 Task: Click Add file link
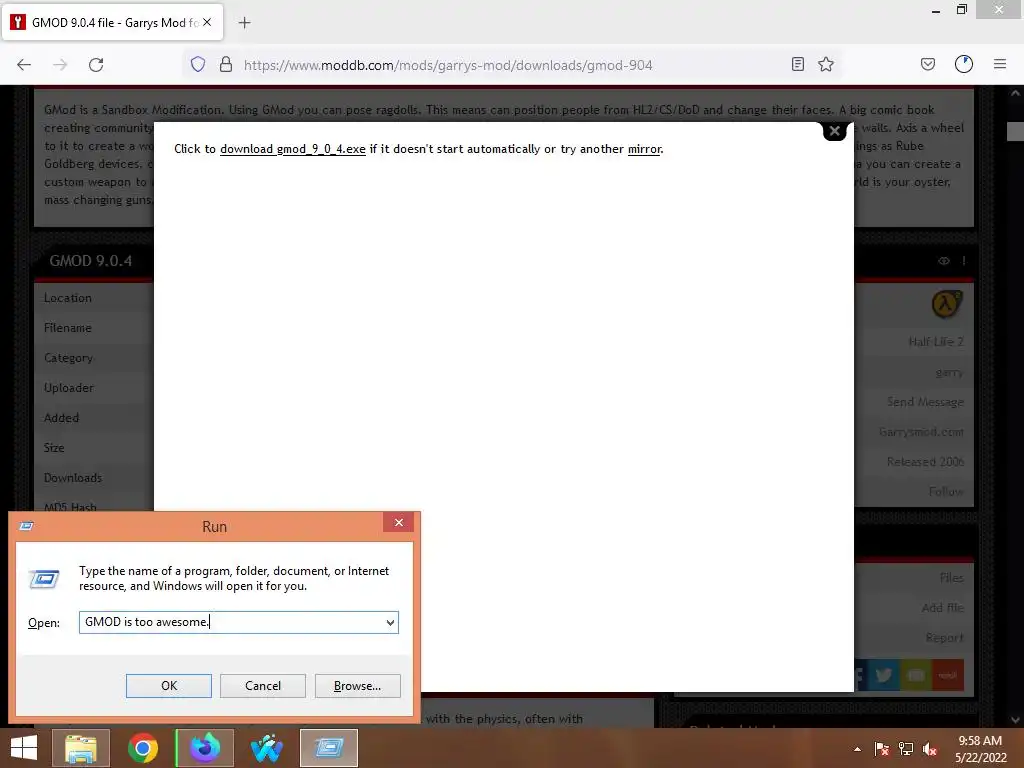[942, 607]
